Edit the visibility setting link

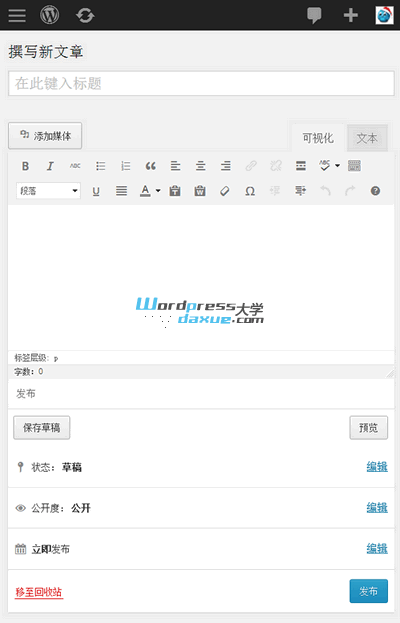click(377, 507)
